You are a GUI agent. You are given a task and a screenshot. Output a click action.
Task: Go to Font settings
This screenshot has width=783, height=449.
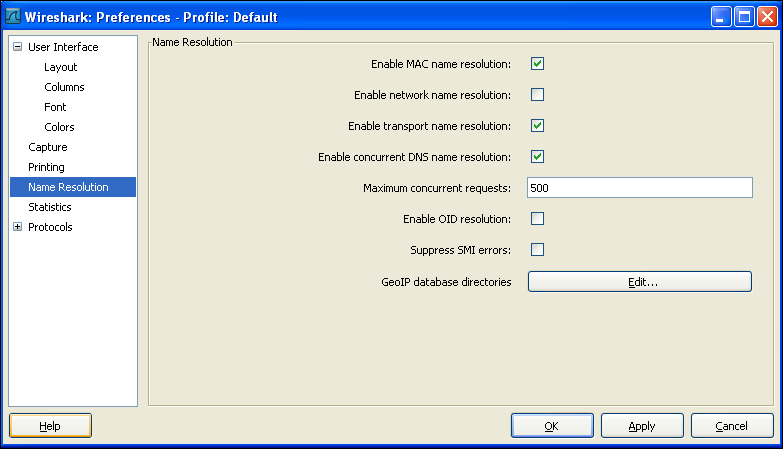(55, 107)
